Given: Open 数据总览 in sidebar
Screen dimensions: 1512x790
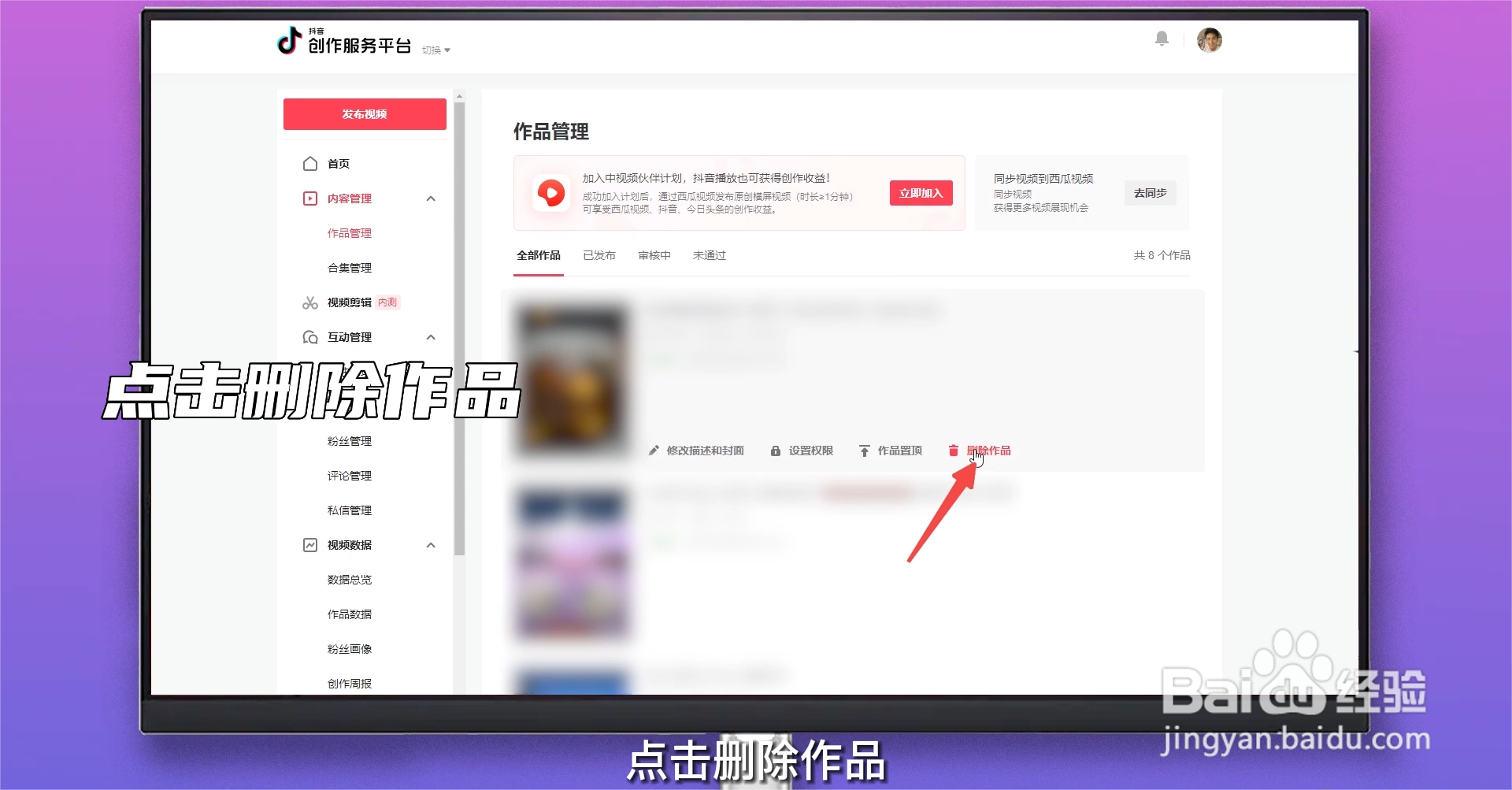Looking at the screenshot, I should coord(350,580).
